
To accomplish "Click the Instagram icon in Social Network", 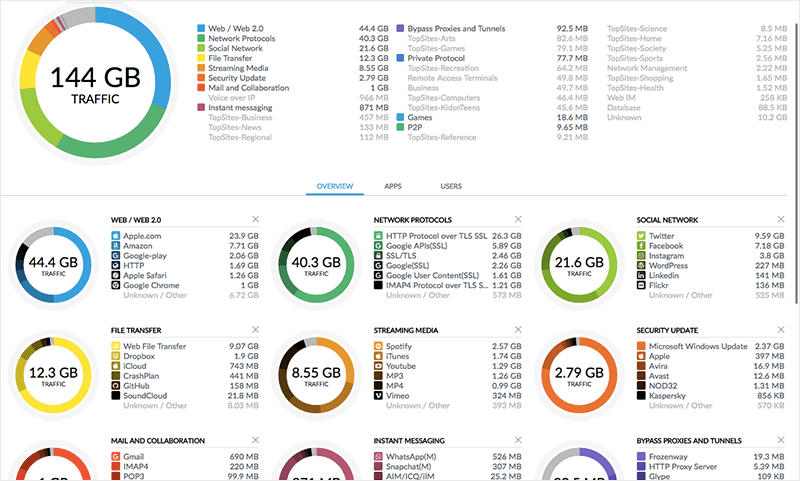I will click(641, 256).
